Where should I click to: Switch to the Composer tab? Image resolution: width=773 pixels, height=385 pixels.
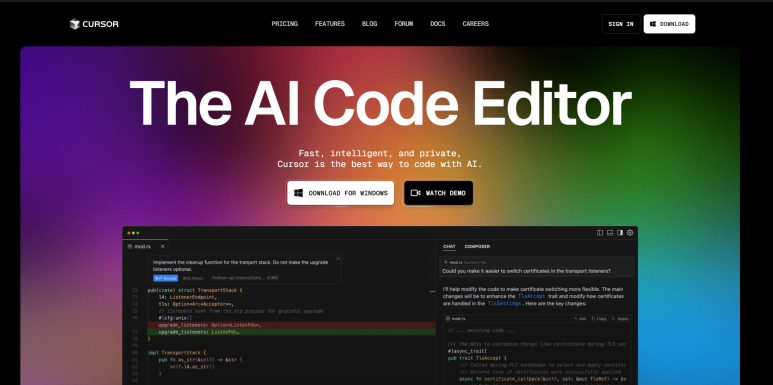pyautogui.click(x=477, y=246)
